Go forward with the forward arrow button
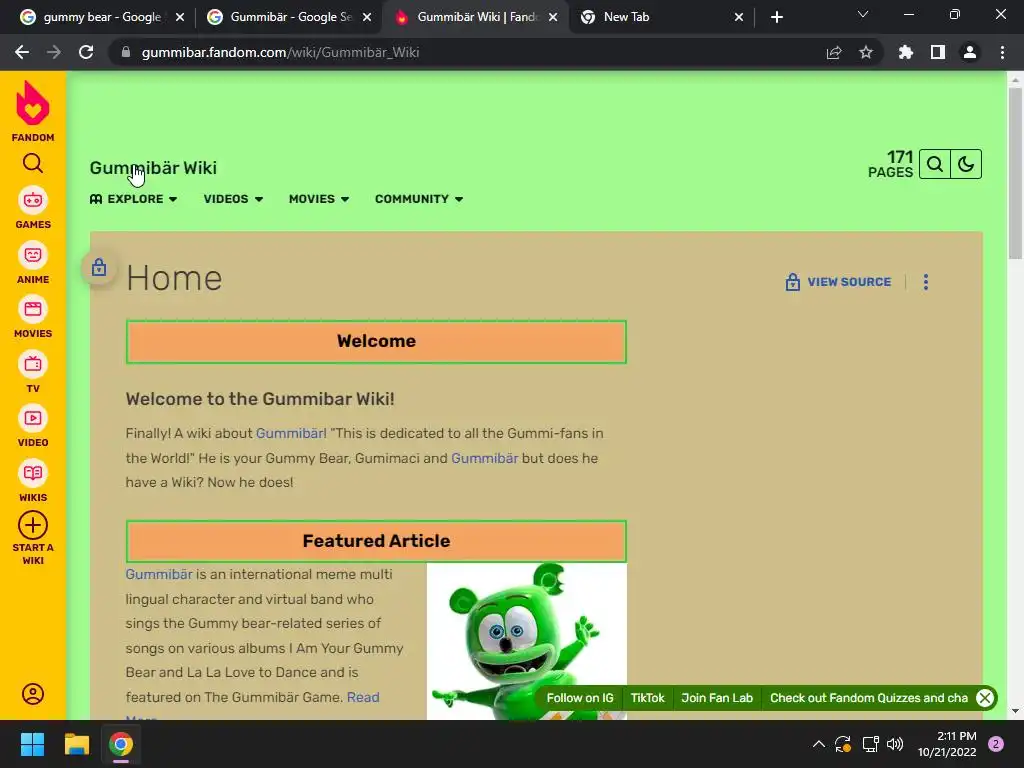The width and height of the screenshot is (1024, 768). pyautogui.click(x=54, y=52)
